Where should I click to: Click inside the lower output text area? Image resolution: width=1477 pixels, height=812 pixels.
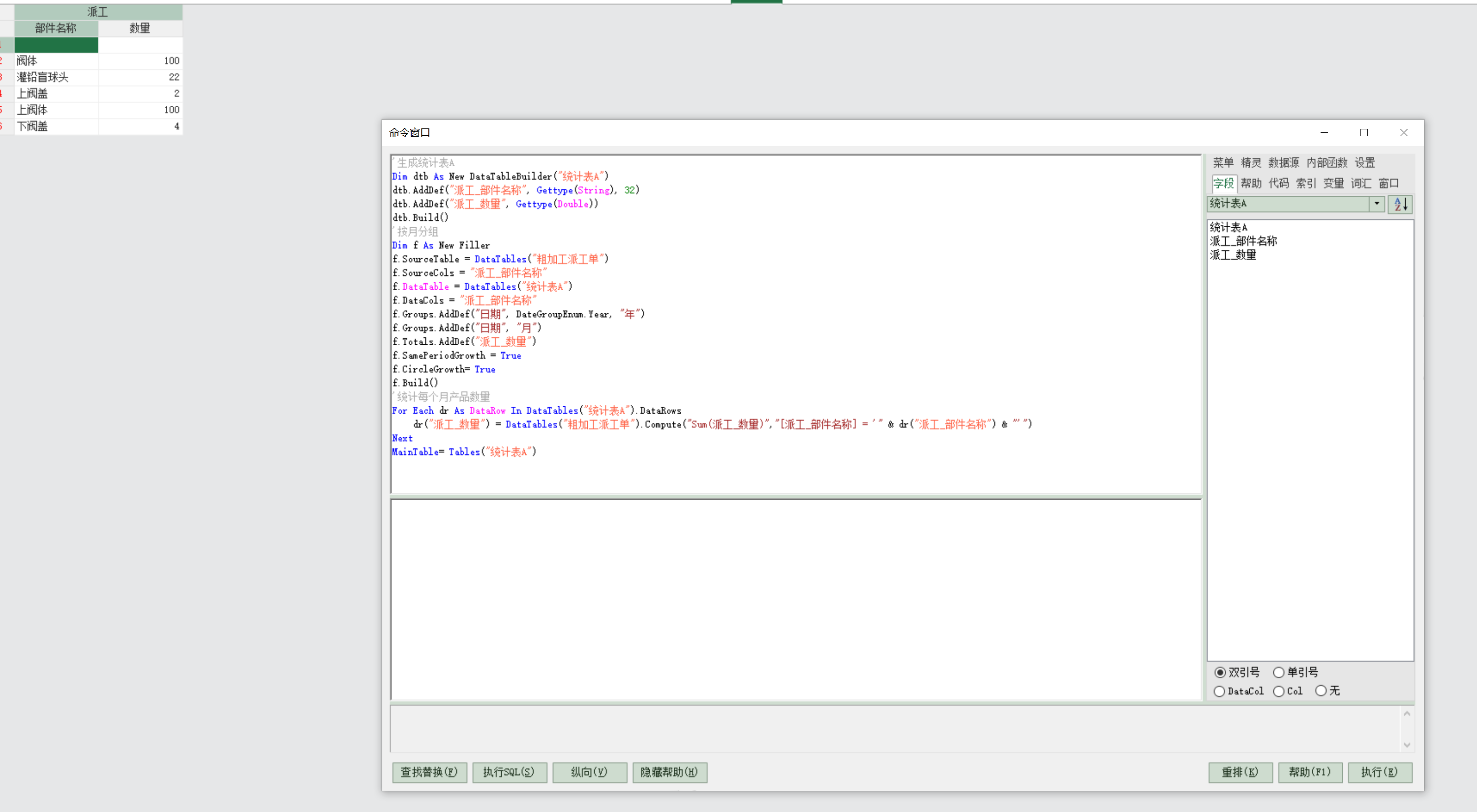(x=796, y=600)
